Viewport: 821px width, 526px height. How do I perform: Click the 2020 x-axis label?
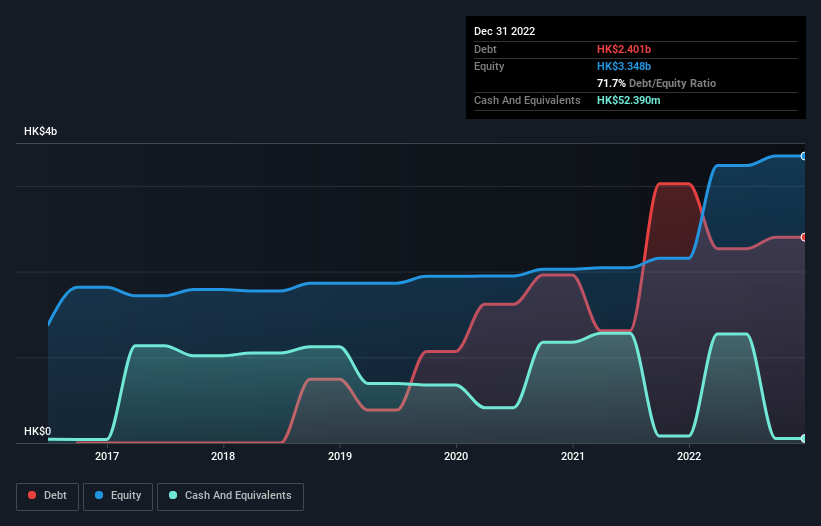point(456,456)
